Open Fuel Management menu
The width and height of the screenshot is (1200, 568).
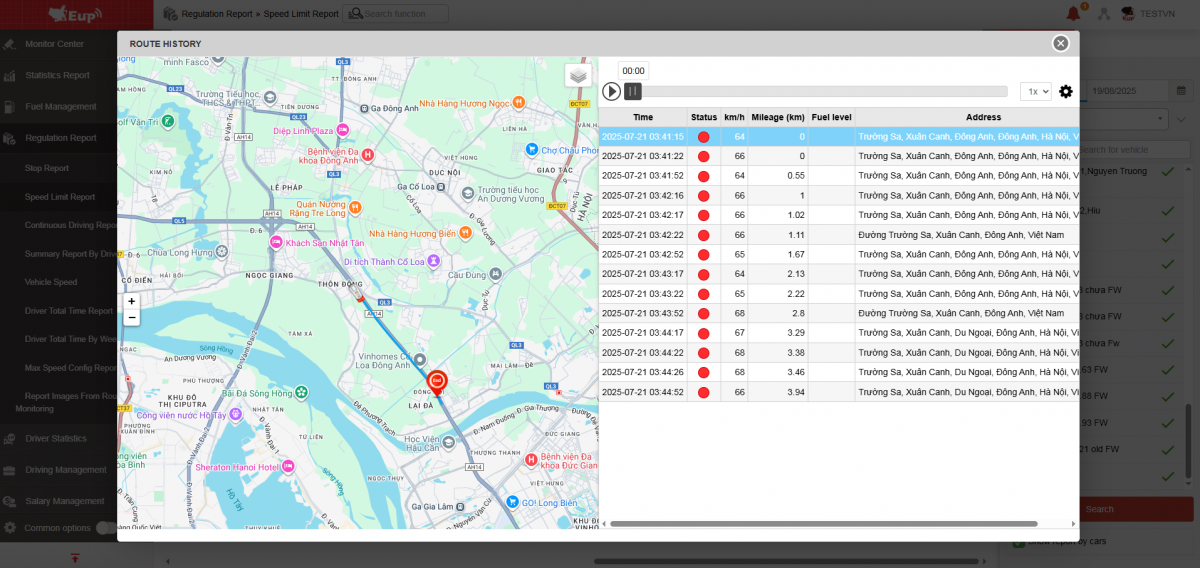point(61,106)
